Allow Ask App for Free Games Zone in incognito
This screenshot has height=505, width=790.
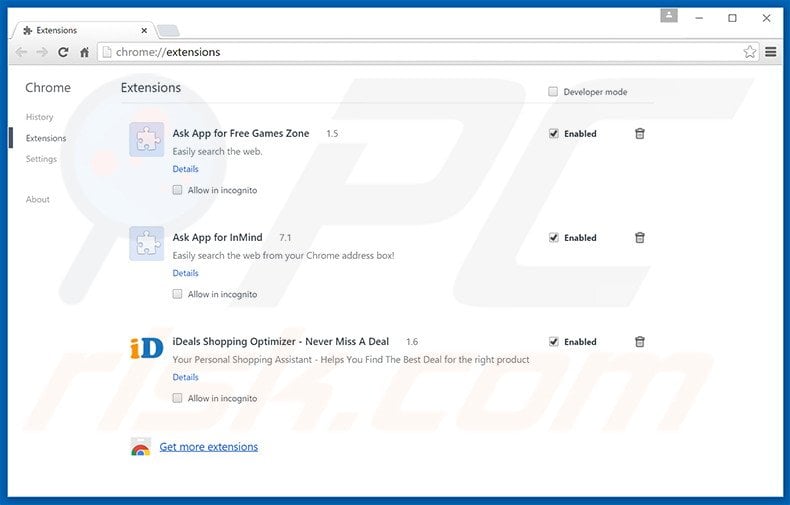click(x=177, y=190)
